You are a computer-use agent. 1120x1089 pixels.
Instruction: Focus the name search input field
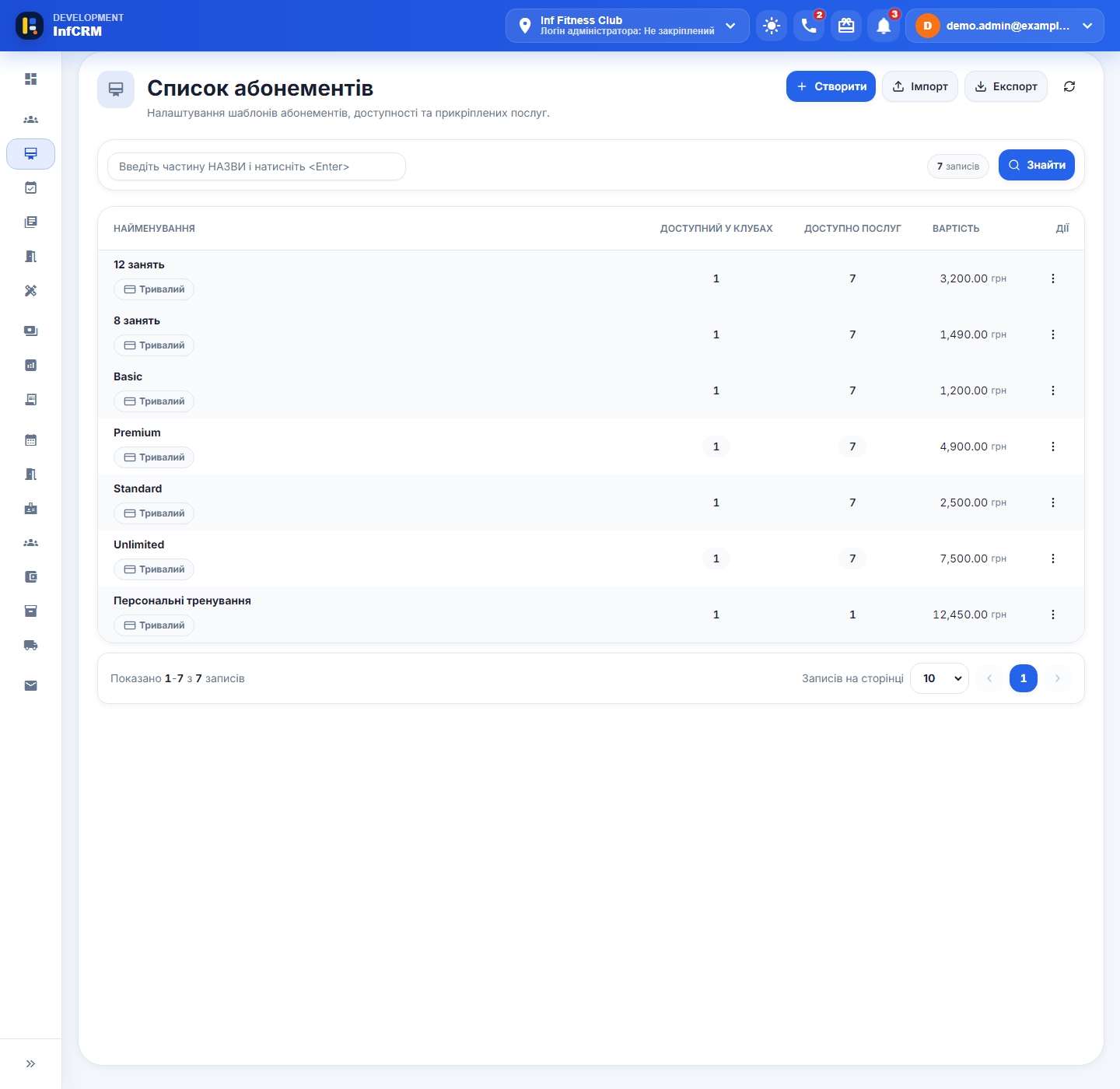(x=257, y=166)
